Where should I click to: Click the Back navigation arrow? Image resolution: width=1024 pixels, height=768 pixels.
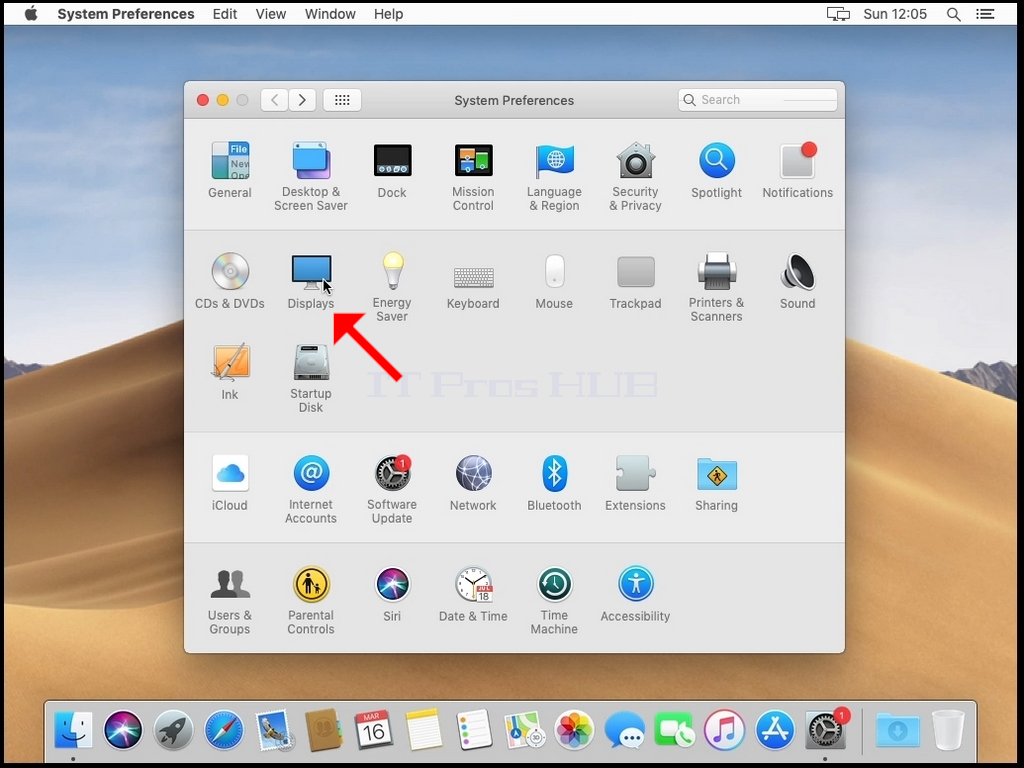(274, 100)
